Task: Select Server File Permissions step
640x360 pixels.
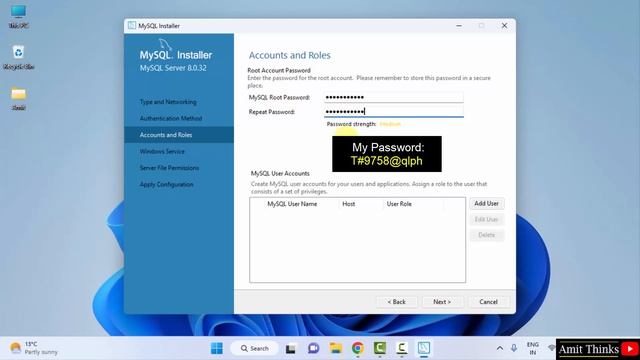Action: 169,168
